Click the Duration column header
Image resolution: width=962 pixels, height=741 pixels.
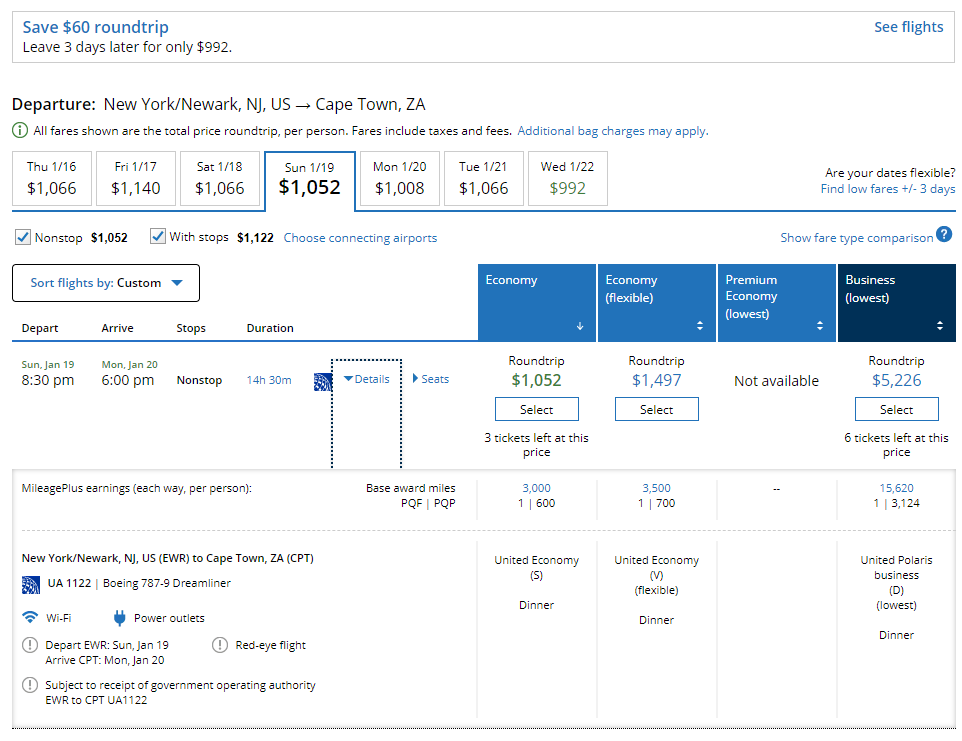[x=270, y=328]
